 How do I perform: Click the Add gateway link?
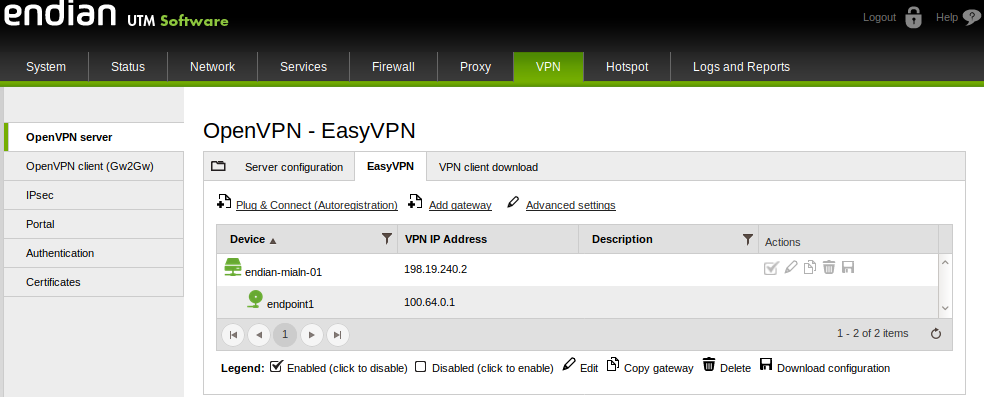(460, 205)
